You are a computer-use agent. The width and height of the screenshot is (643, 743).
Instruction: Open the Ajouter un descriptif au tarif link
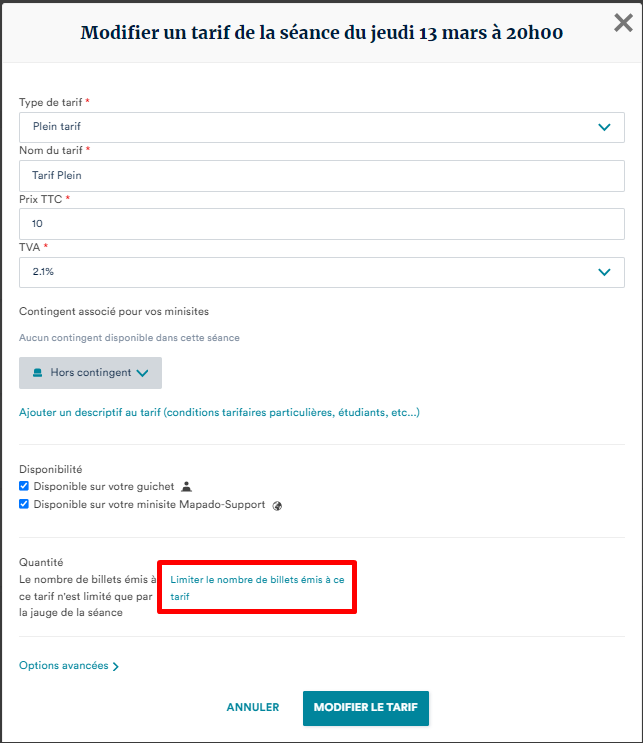point(219,412)
